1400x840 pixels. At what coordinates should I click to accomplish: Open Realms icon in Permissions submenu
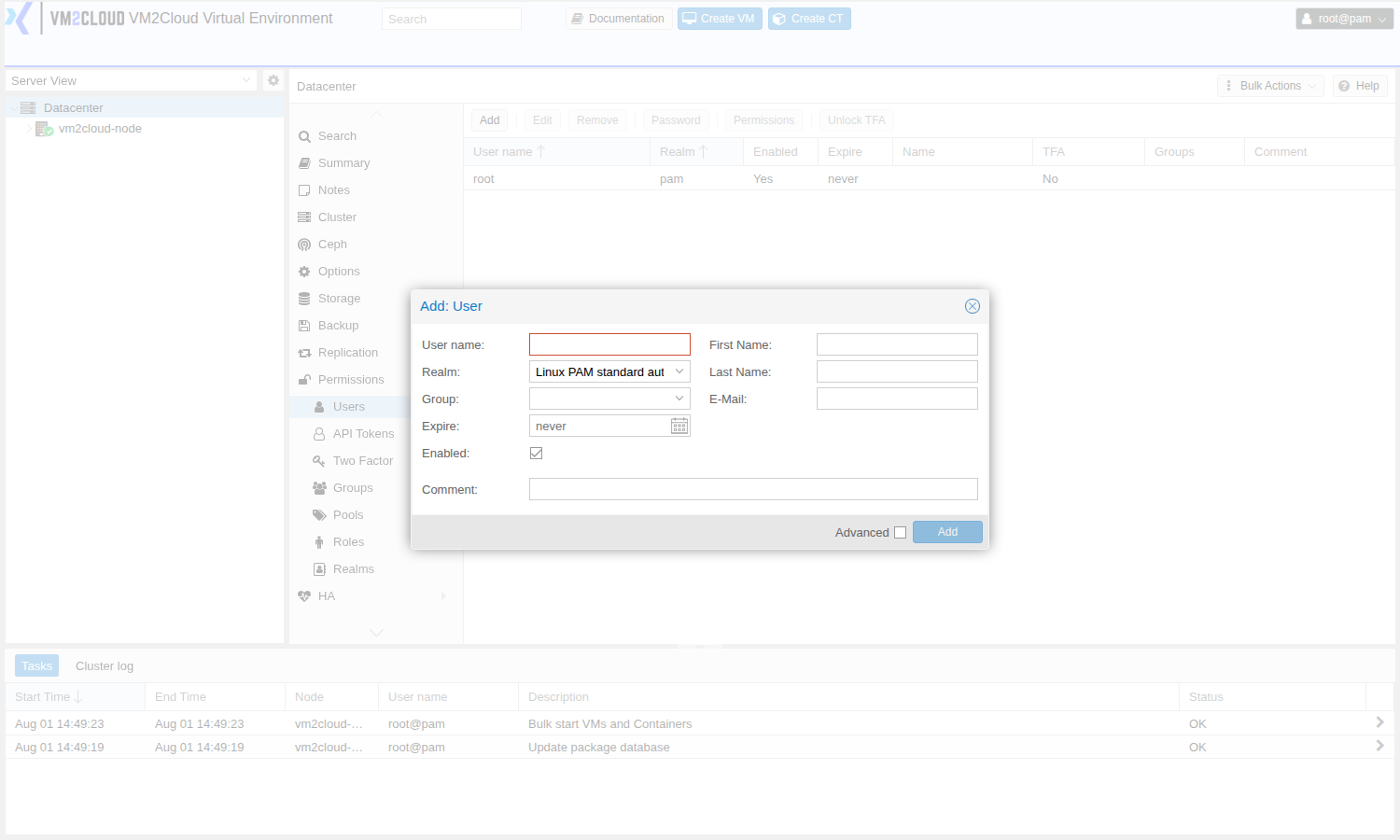click(x=319, y=569)
